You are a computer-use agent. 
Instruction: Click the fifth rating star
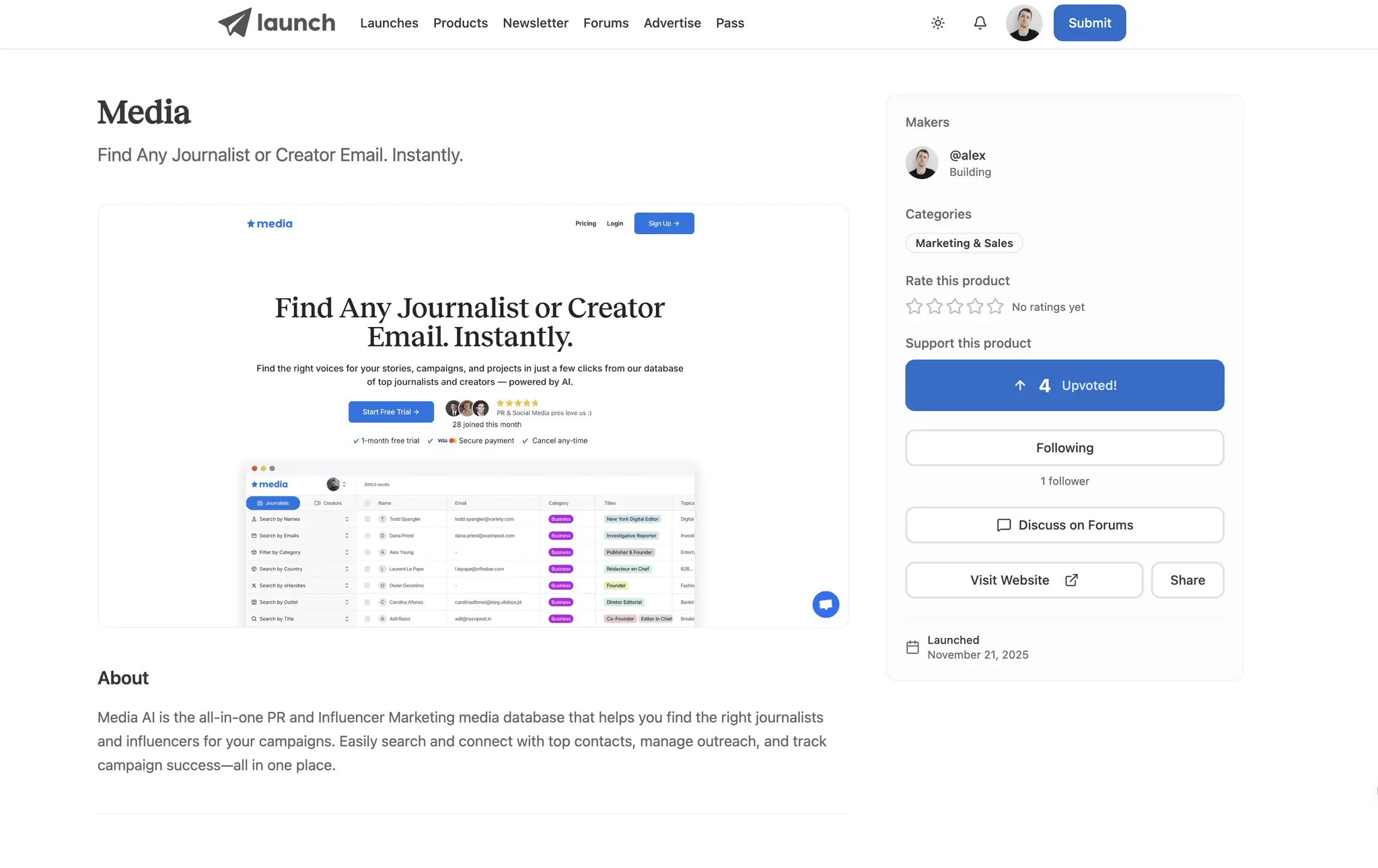coord(995,307)
